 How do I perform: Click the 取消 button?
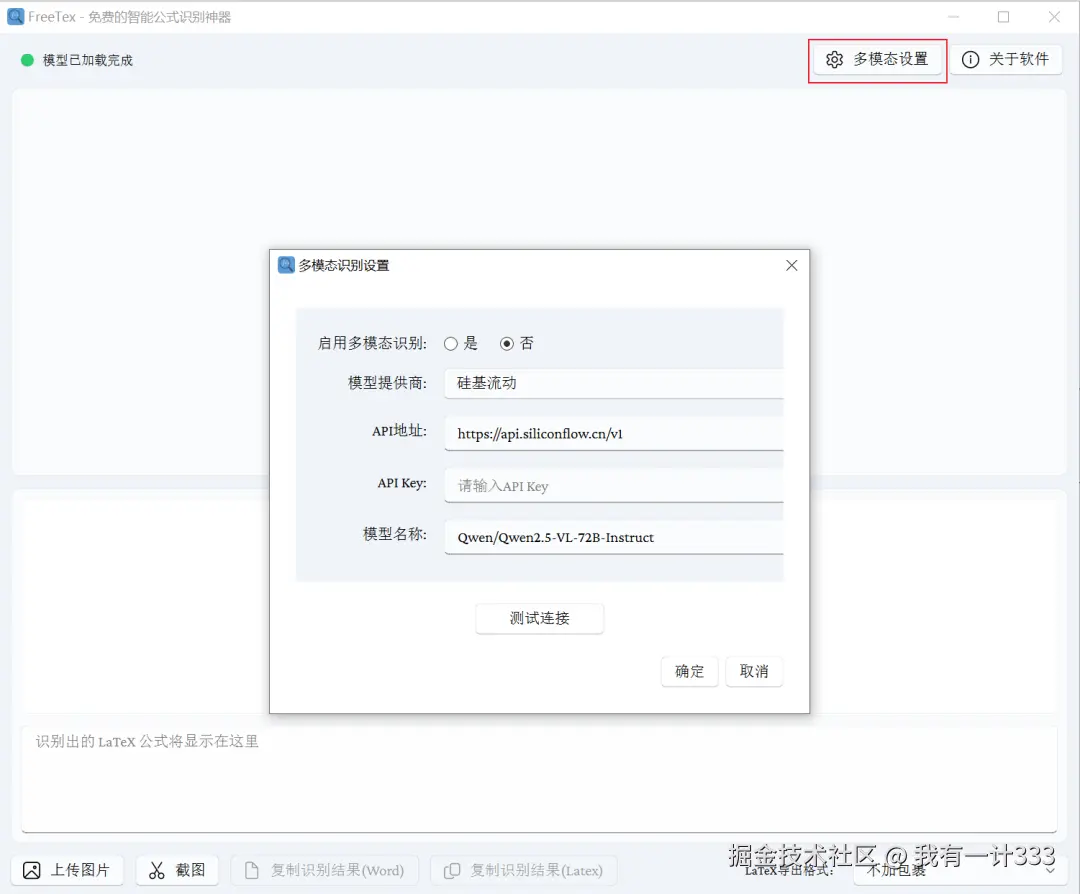(x=754, y=671)
